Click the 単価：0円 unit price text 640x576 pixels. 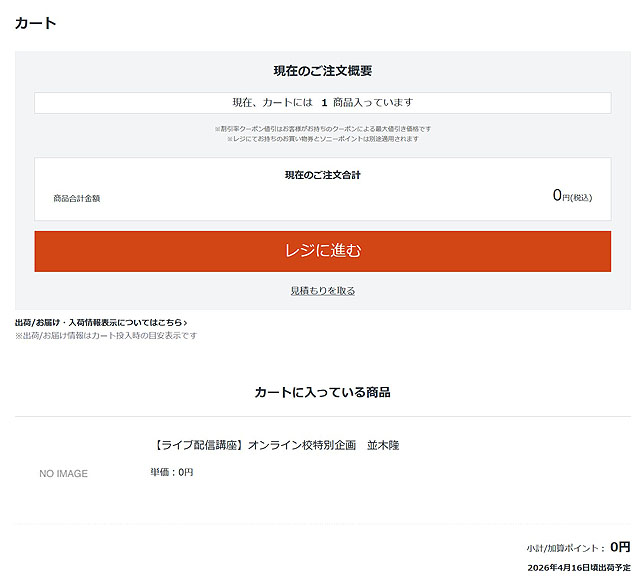[x=171, y=472]
